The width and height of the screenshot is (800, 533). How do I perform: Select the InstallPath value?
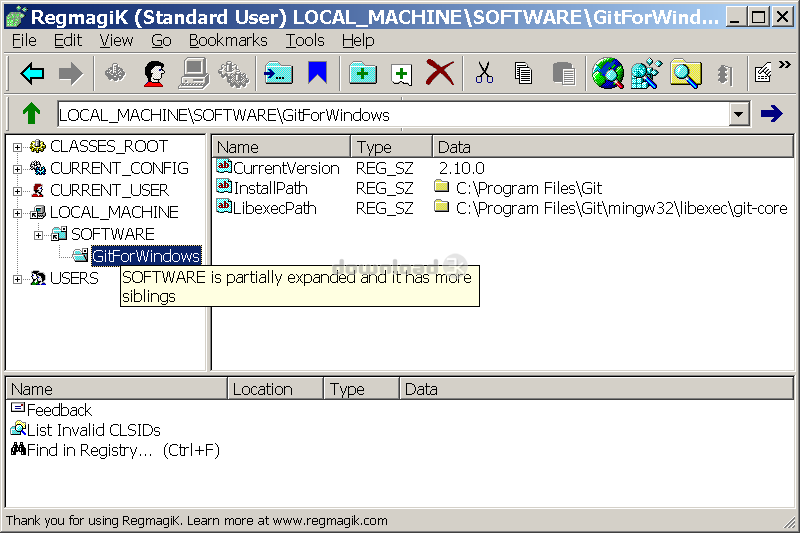pos(270,188)
